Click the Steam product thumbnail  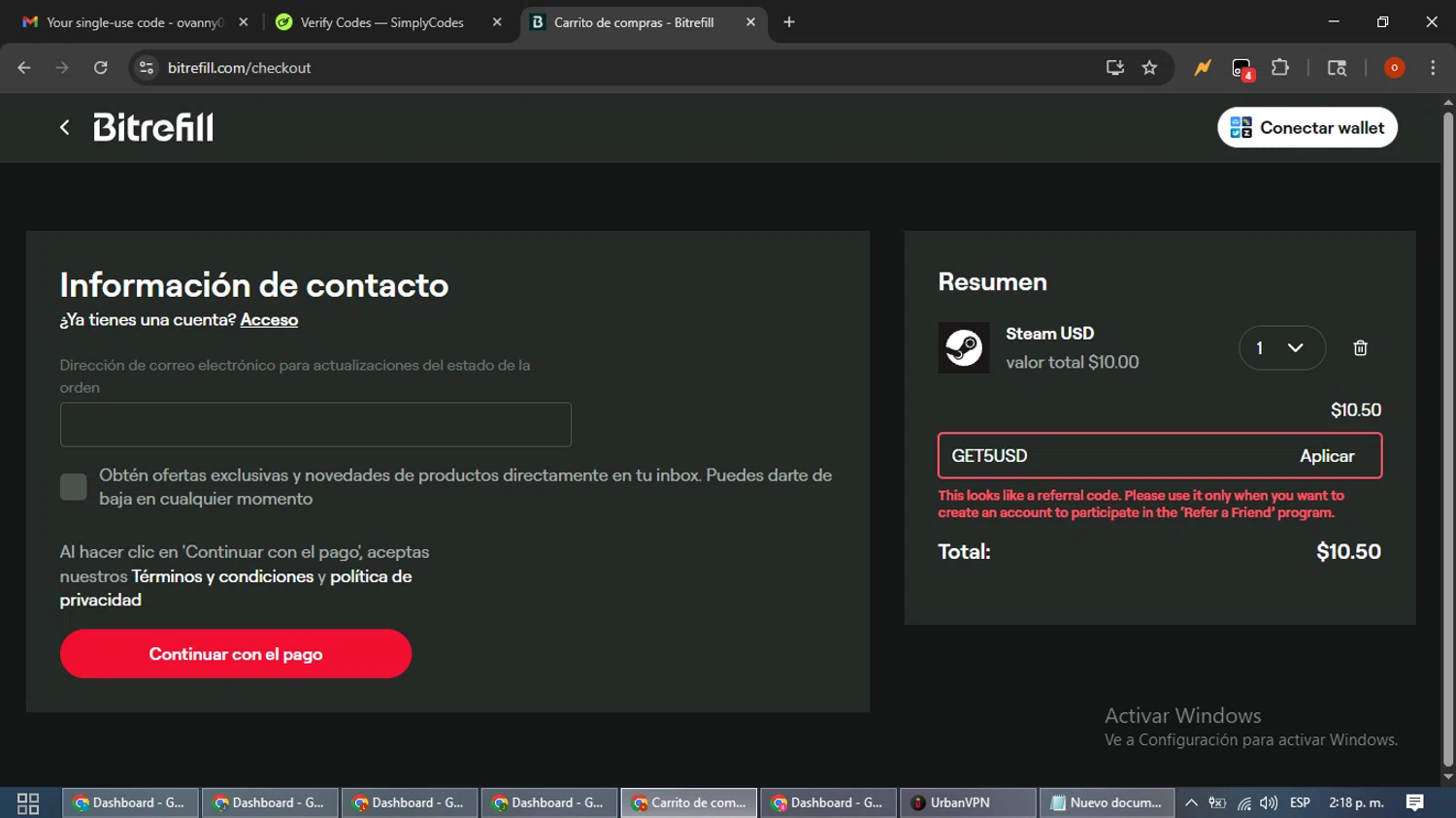click(964, 347)
